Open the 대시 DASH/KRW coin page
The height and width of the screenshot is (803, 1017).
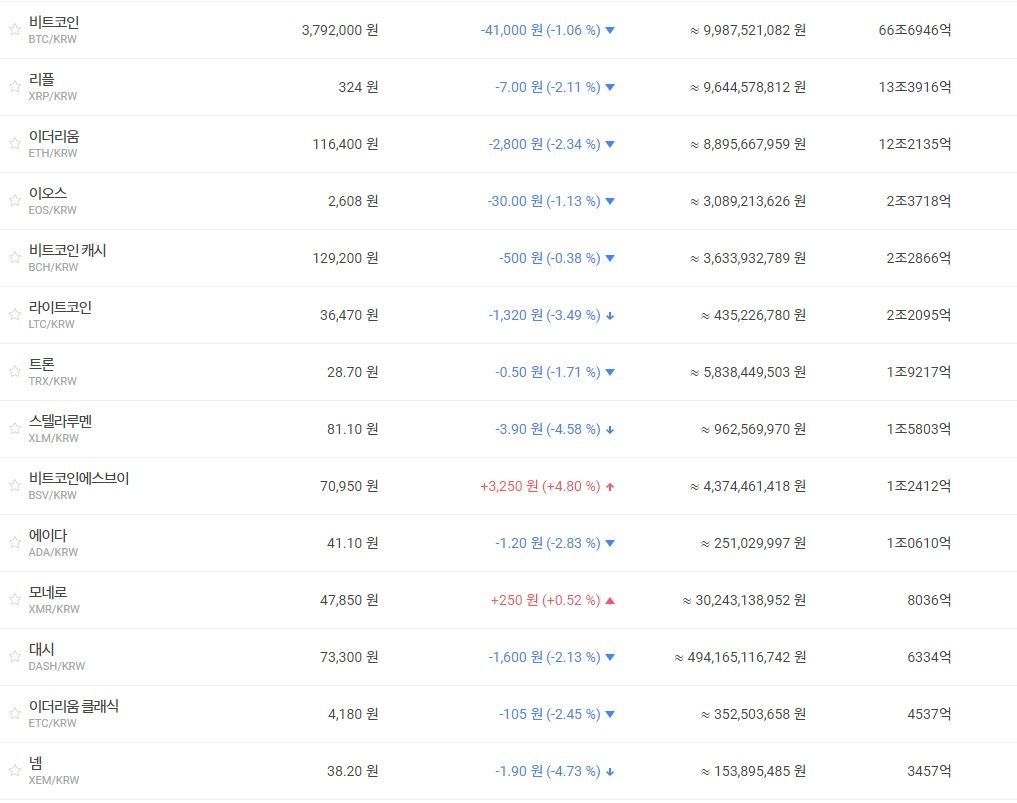click(x=42, y=649)
